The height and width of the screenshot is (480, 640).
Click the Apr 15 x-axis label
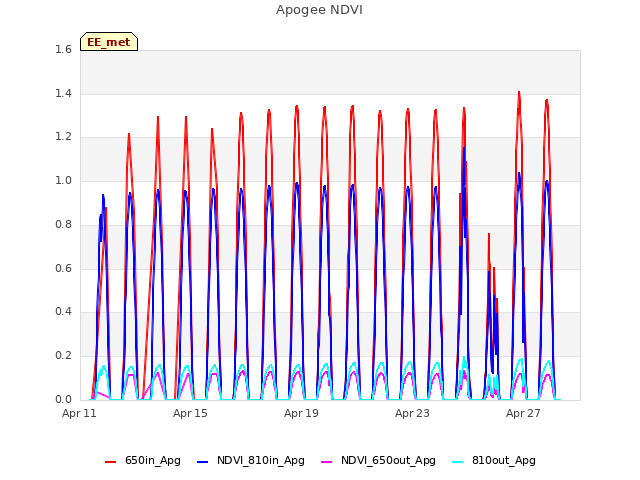(190, 413)
